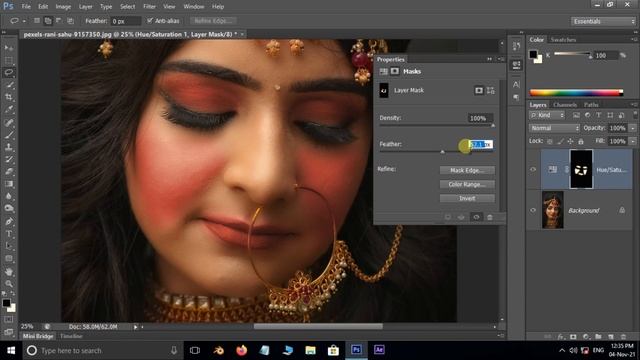Open the Layer menu
This screenshot has width=640, height=360.
85,7
